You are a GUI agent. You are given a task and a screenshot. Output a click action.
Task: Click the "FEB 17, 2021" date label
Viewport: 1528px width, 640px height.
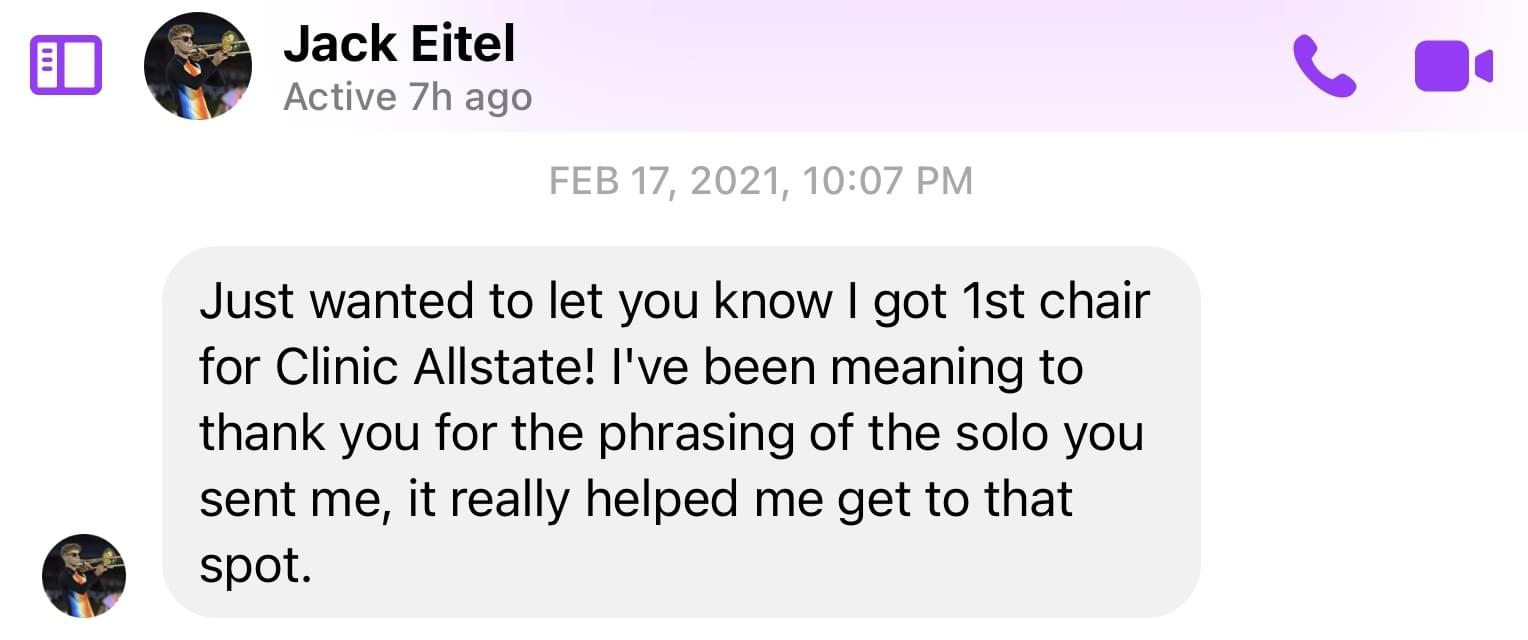[x=664, y=181]
